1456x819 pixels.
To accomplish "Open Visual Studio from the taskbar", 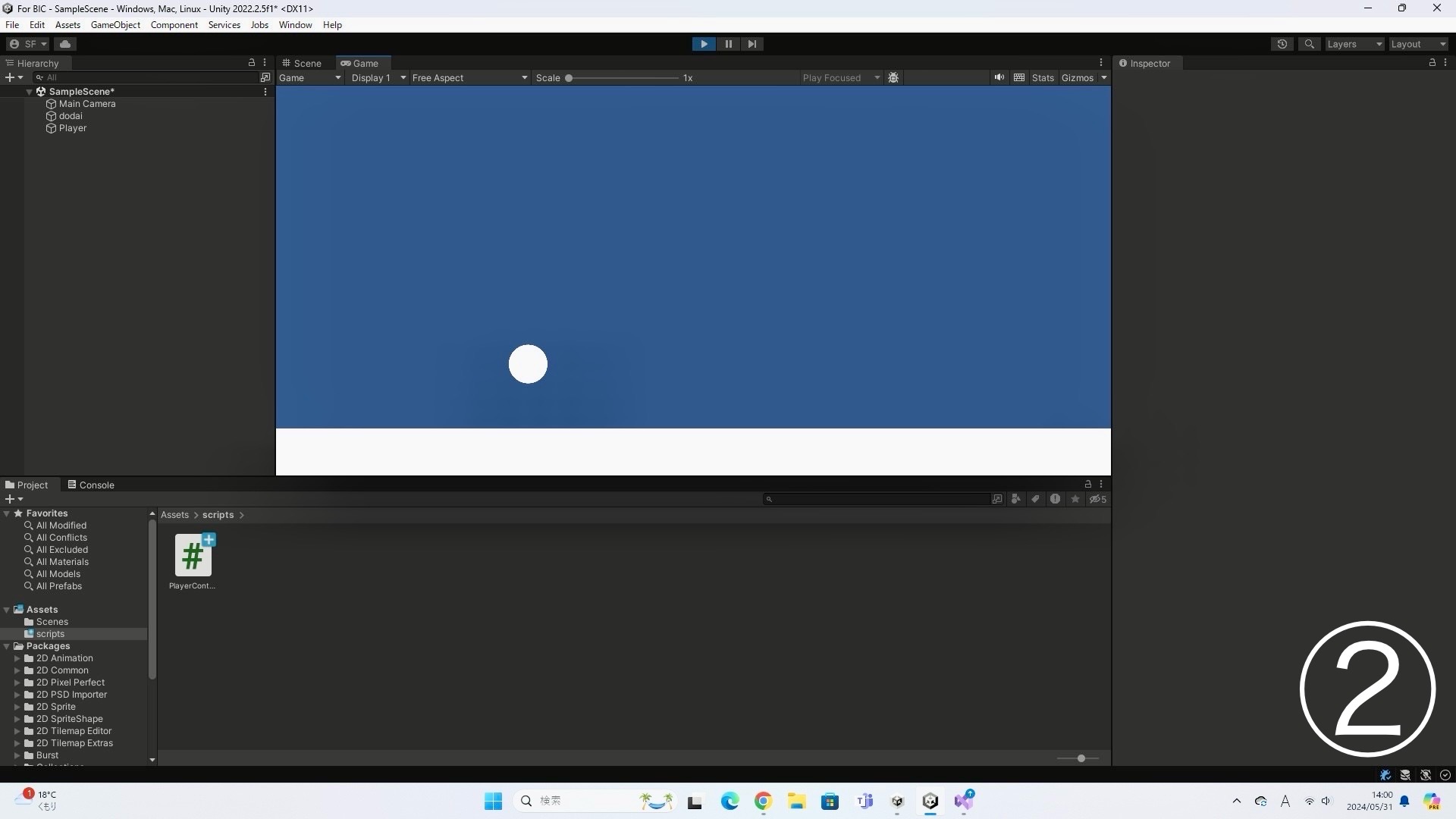I will [x=964, y=801].
